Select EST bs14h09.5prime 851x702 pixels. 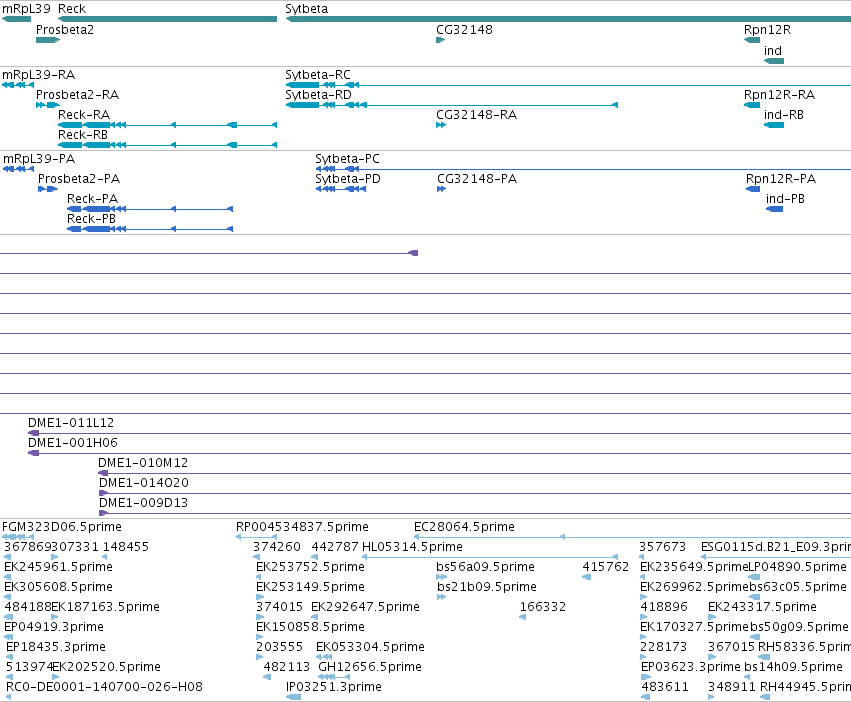pos(793,667)
